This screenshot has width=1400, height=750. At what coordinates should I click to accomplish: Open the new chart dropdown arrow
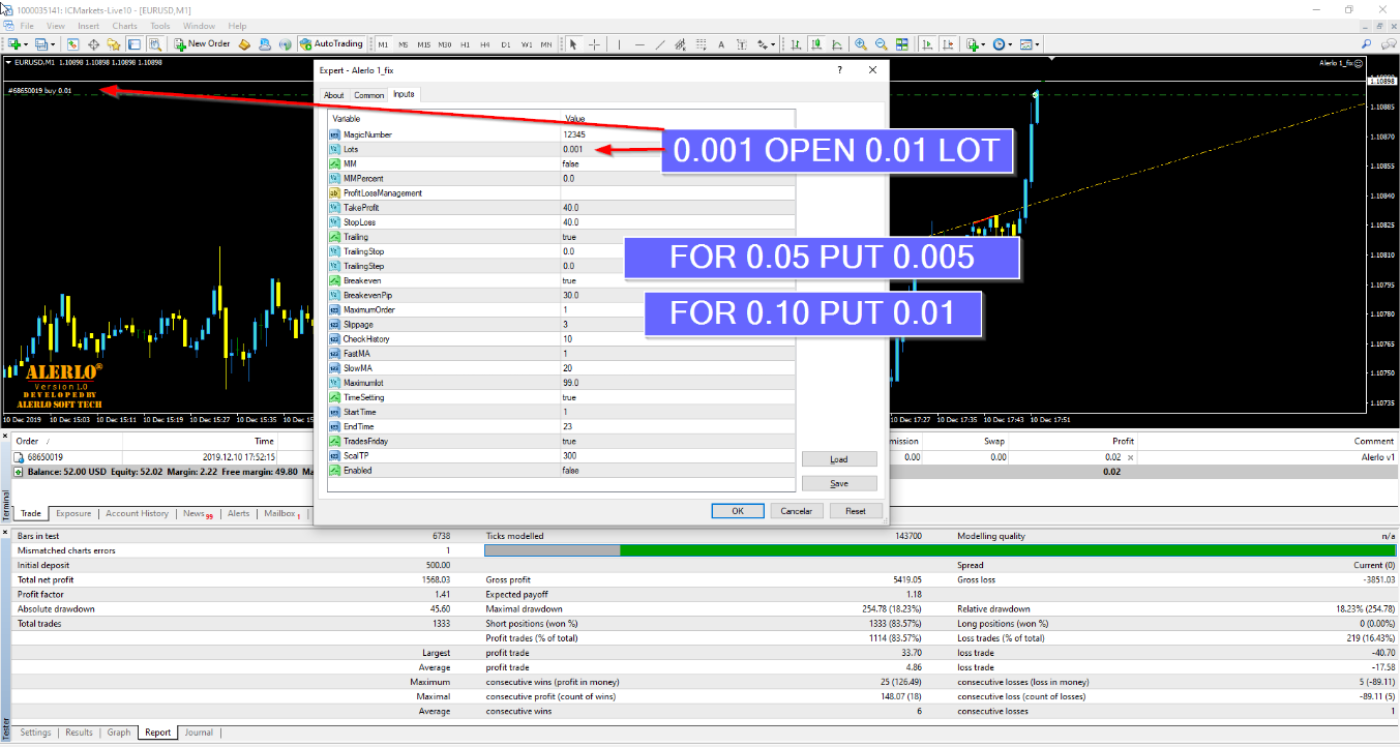pyautogui.click(x=27, y=44)
